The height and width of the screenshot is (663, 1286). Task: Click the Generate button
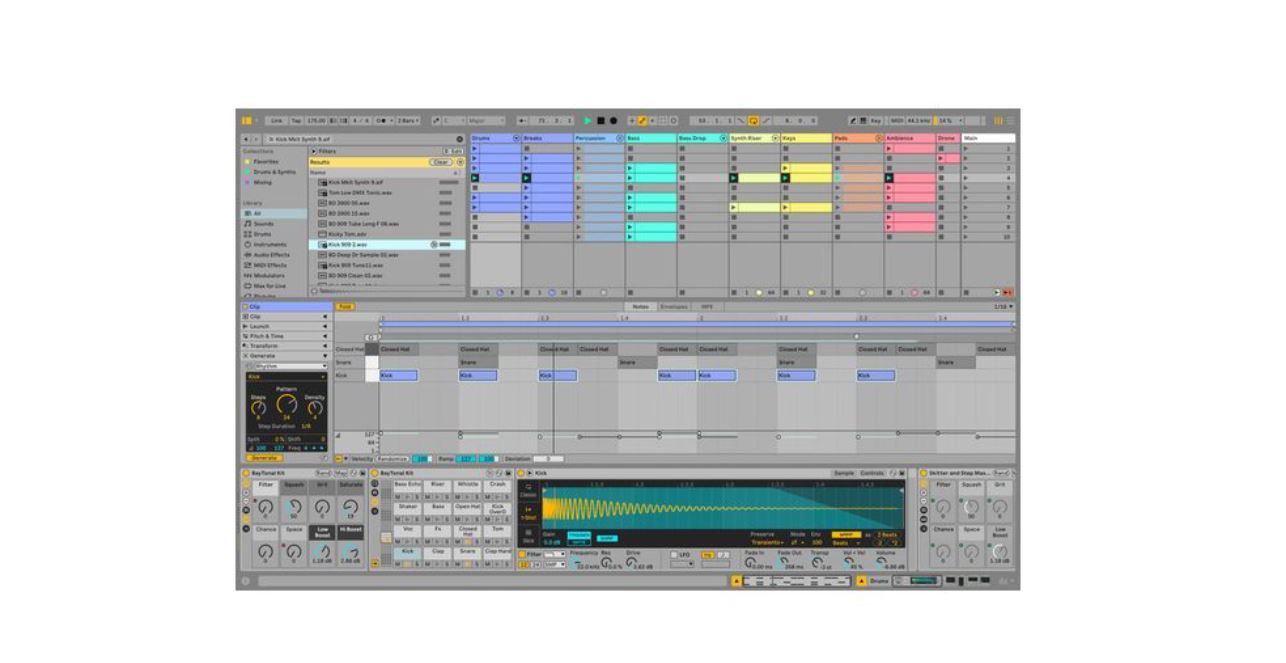(265, 458)
